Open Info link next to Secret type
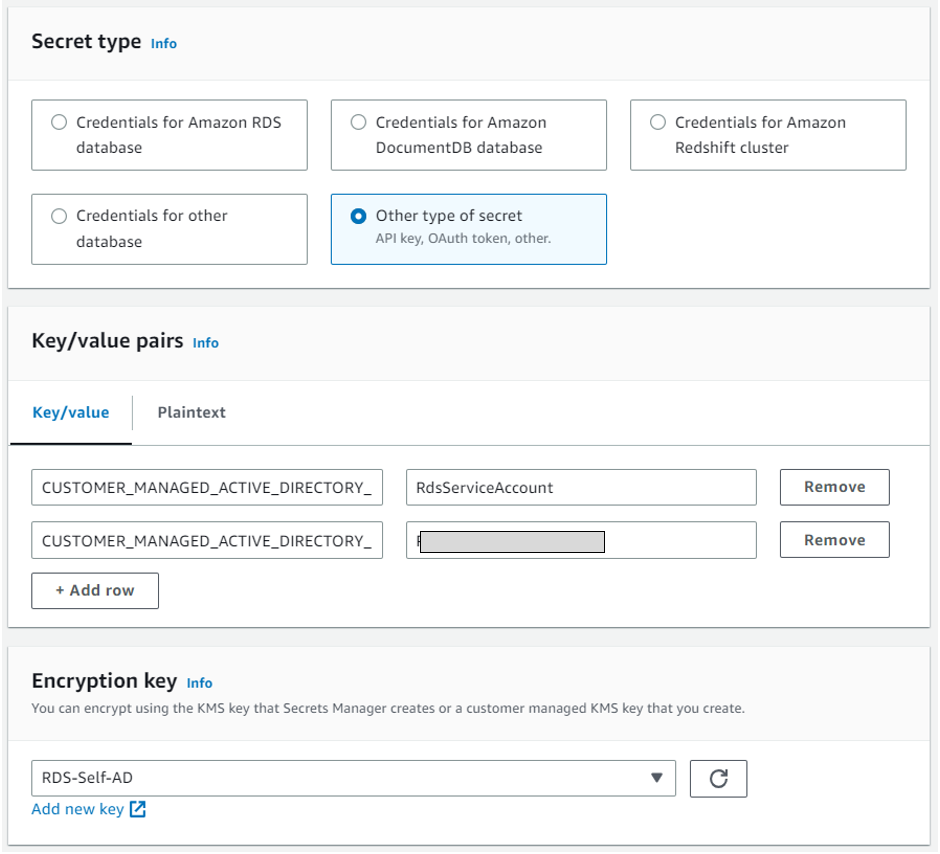This screenshot has height=854, width=940. coord(164,43)
